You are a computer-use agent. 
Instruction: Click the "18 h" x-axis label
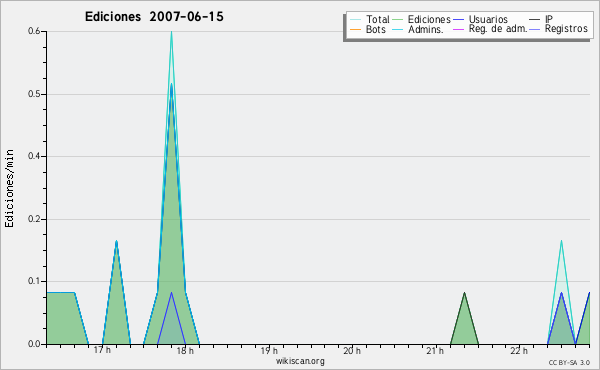[x=185, y=350]
